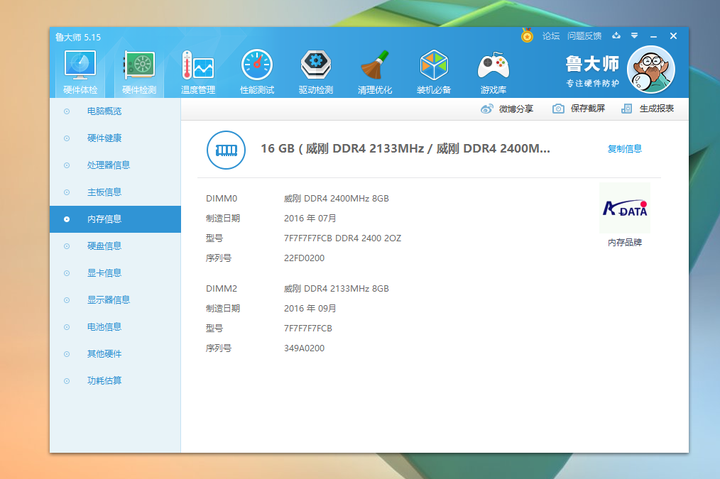Screen dimensions: 720x479
Task: Click the DIMM2 label
Action: (x=221, y=288)
